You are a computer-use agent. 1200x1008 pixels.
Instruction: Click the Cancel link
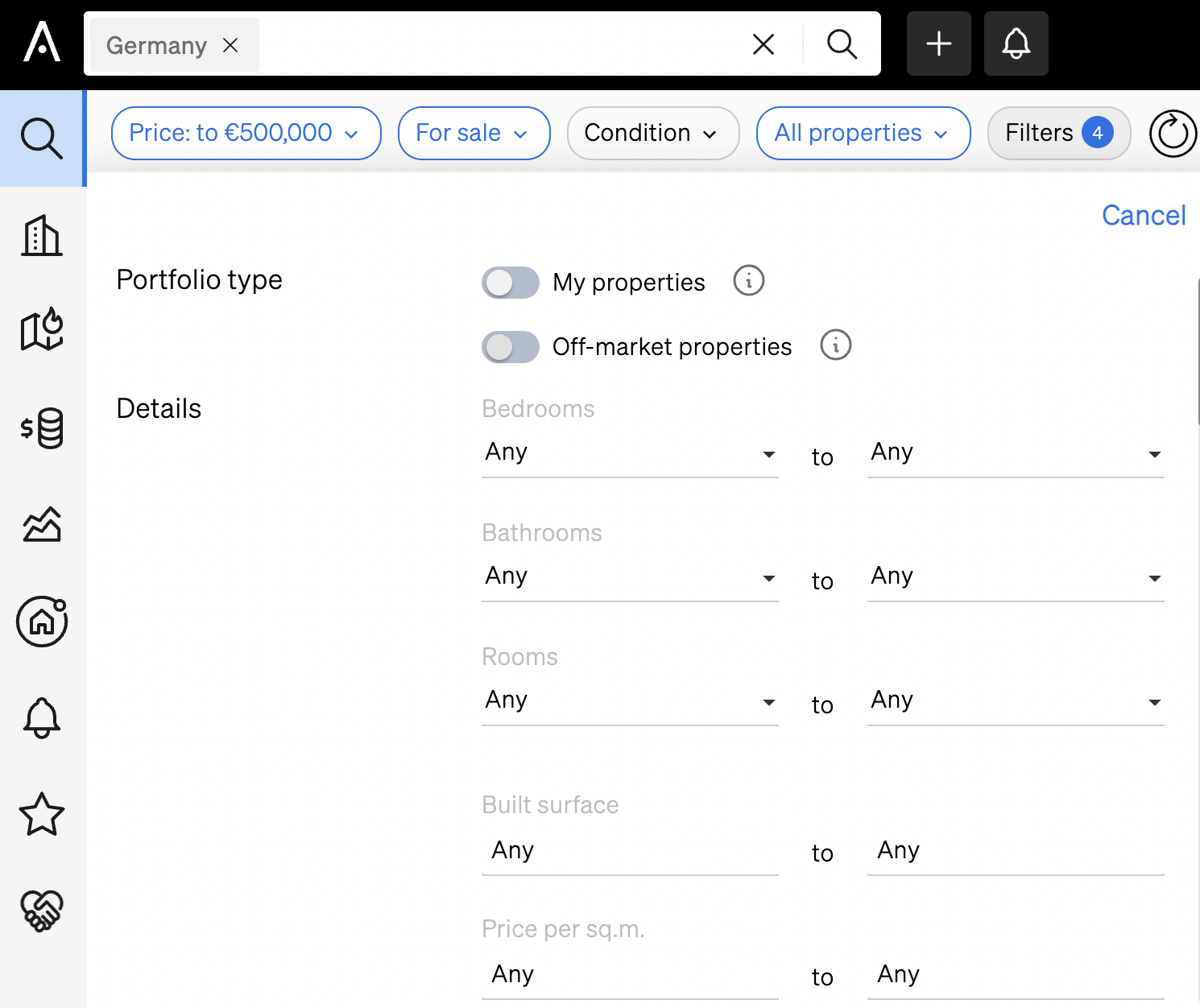click(x=1144, y=215)
